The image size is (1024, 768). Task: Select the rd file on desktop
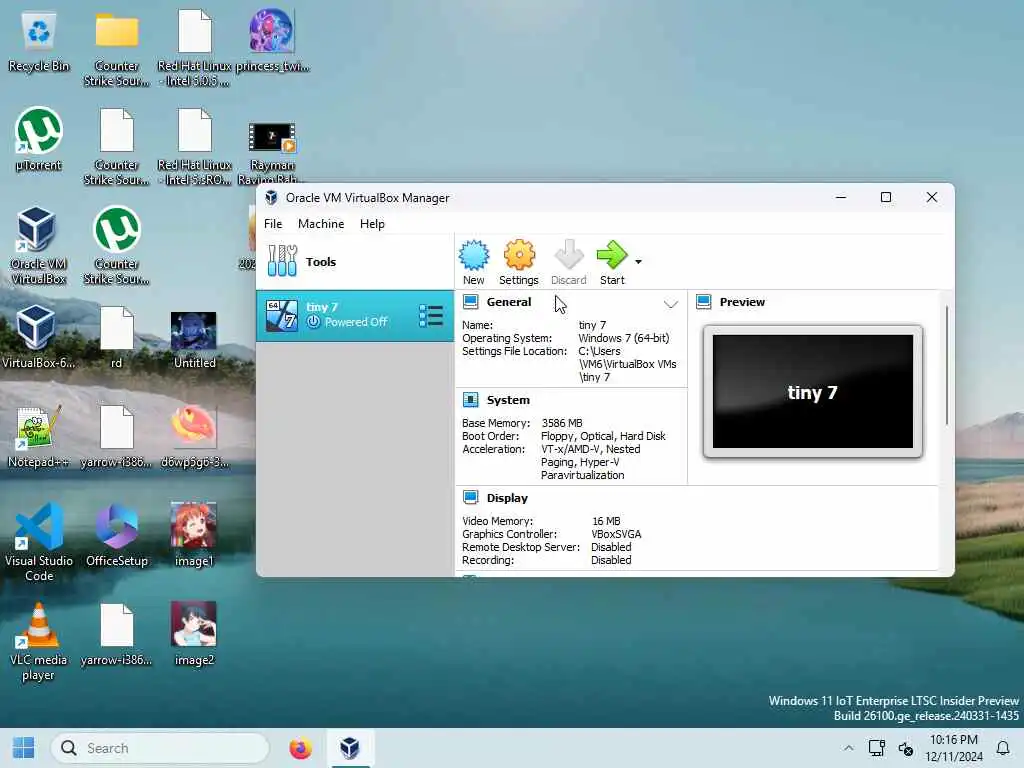point(117,338)
